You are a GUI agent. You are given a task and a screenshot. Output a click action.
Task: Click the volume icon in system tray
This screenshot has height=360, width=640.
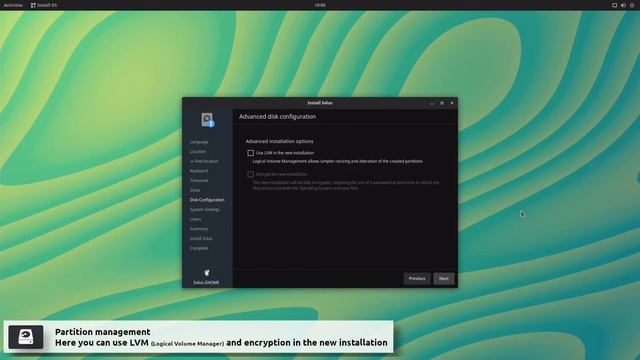pyautogui.click(x=623, y=5)
